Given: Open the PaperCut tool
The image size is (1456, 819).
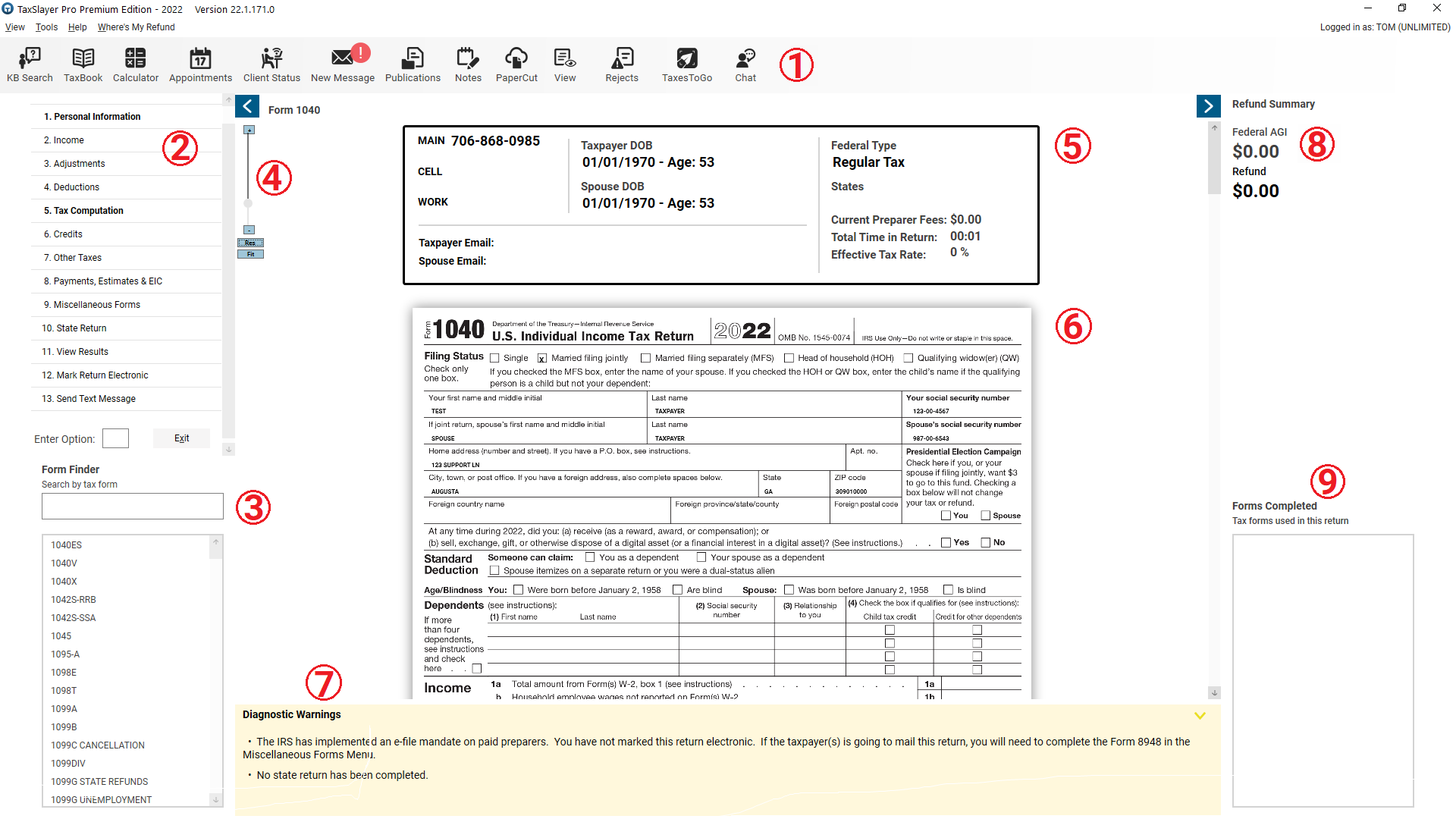Looking at the screenshot, I should tap(516, 65).
